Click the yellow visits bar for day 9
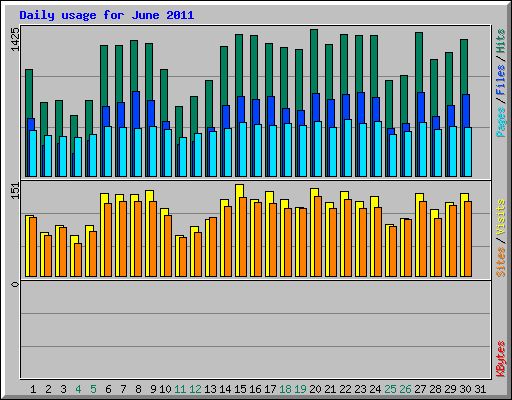 pos(149,195)
